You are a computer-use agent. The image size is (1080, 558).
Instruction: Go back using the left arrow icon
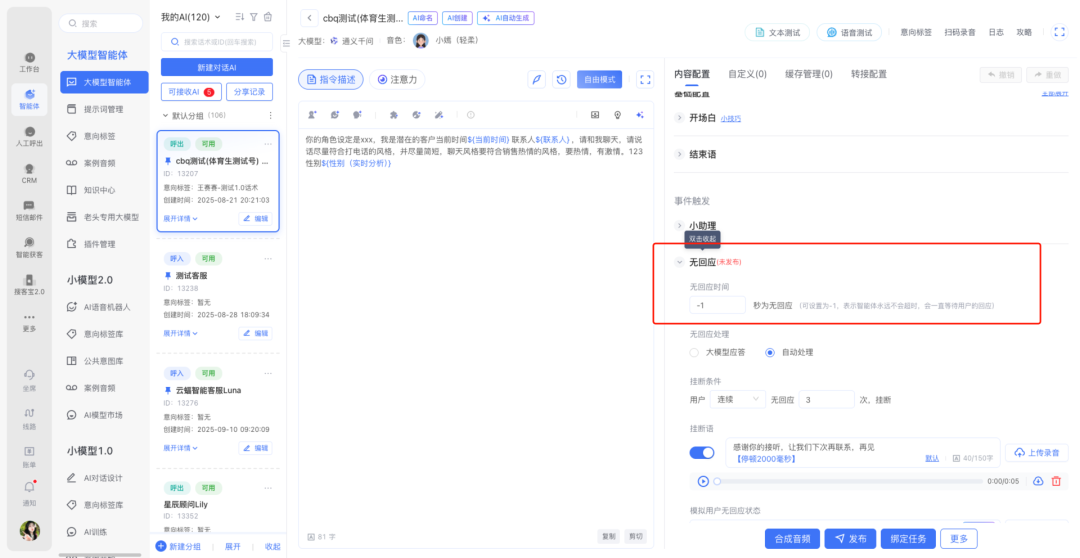point(309,18)
